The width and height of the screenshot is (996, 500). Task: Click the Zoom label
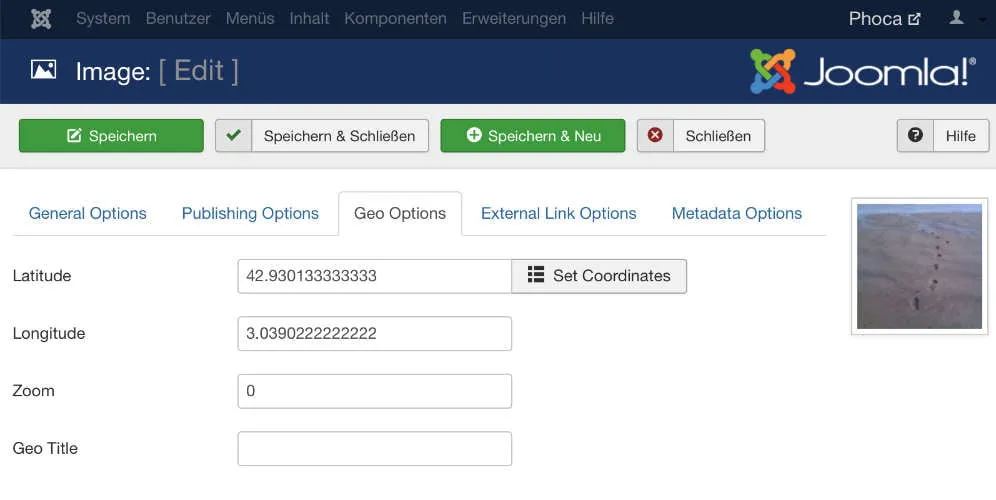(34, 391)
